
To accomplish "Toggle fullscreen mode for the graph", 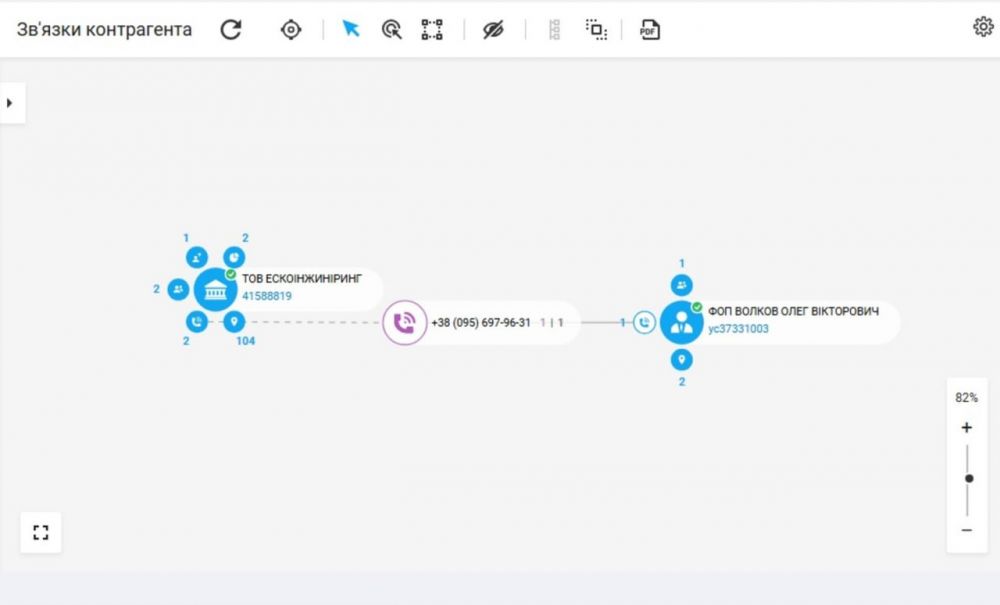I will pyautogui.click(x=41, y=532).
